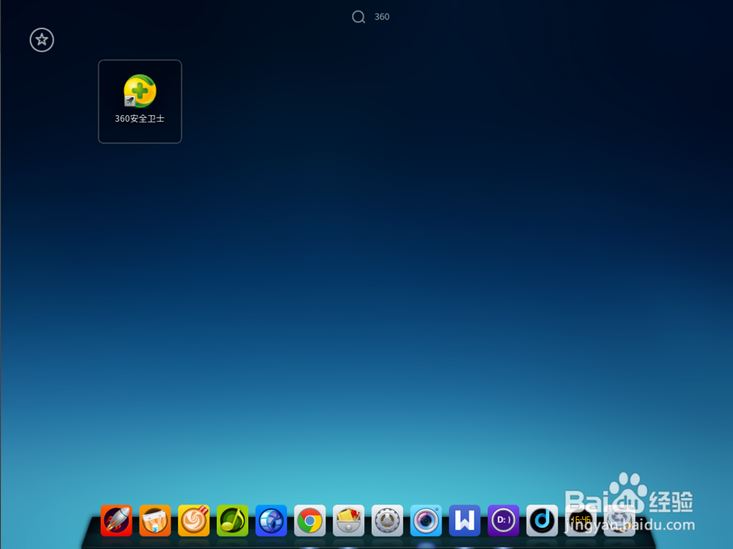Image resolution: width=733 pixels, height=549 pixels.
Task: Open the gear system settings icon
Action: tap(387, 520)
